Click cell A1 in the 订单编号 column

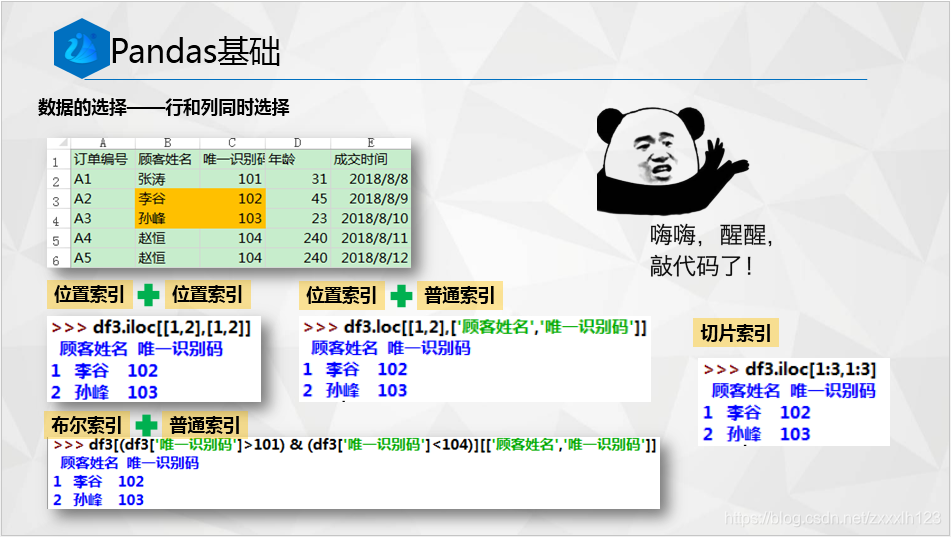coord(103,179)
